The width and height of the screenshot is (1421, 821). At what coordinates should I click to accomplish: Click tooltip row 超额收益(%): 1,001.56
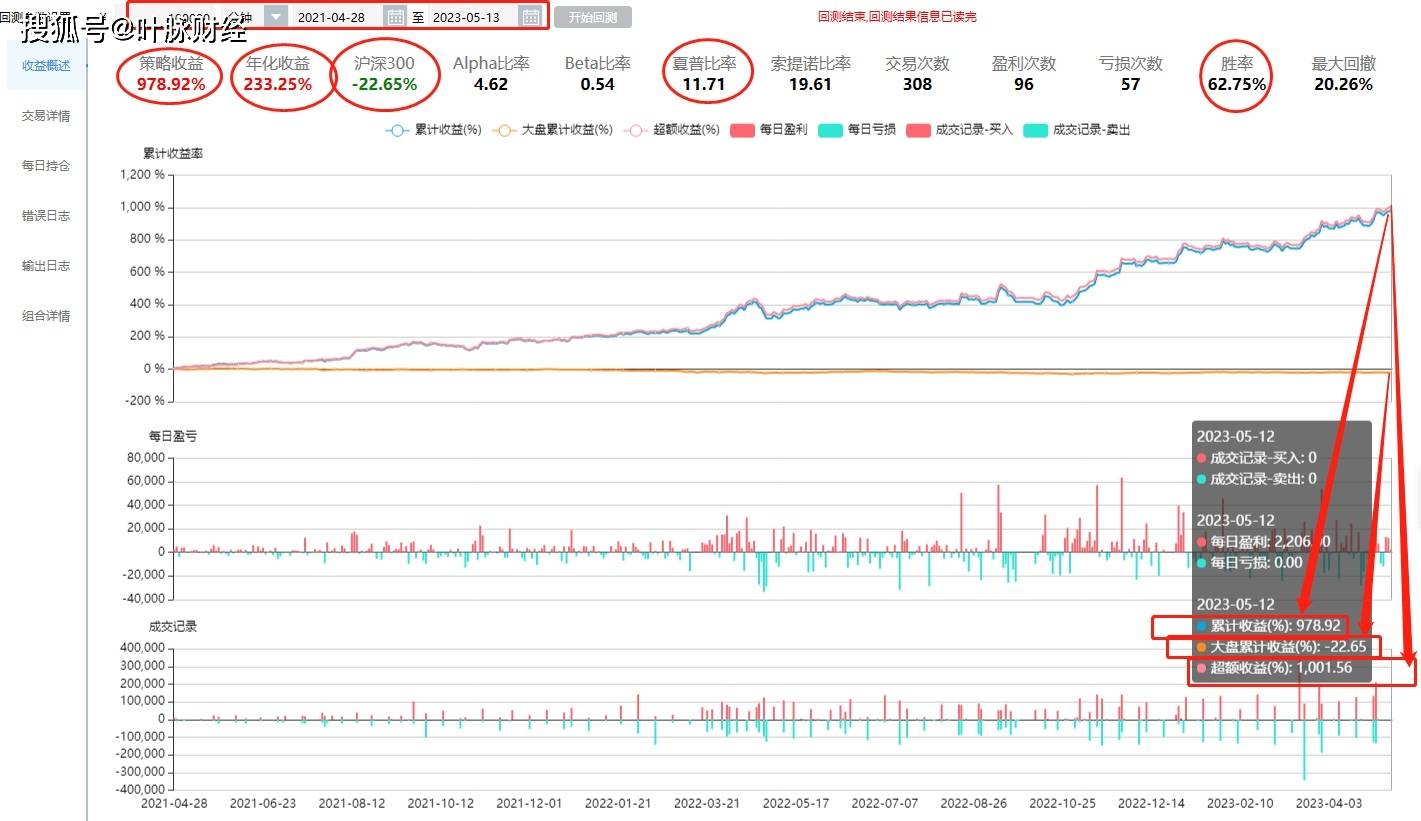point(1276,669)
